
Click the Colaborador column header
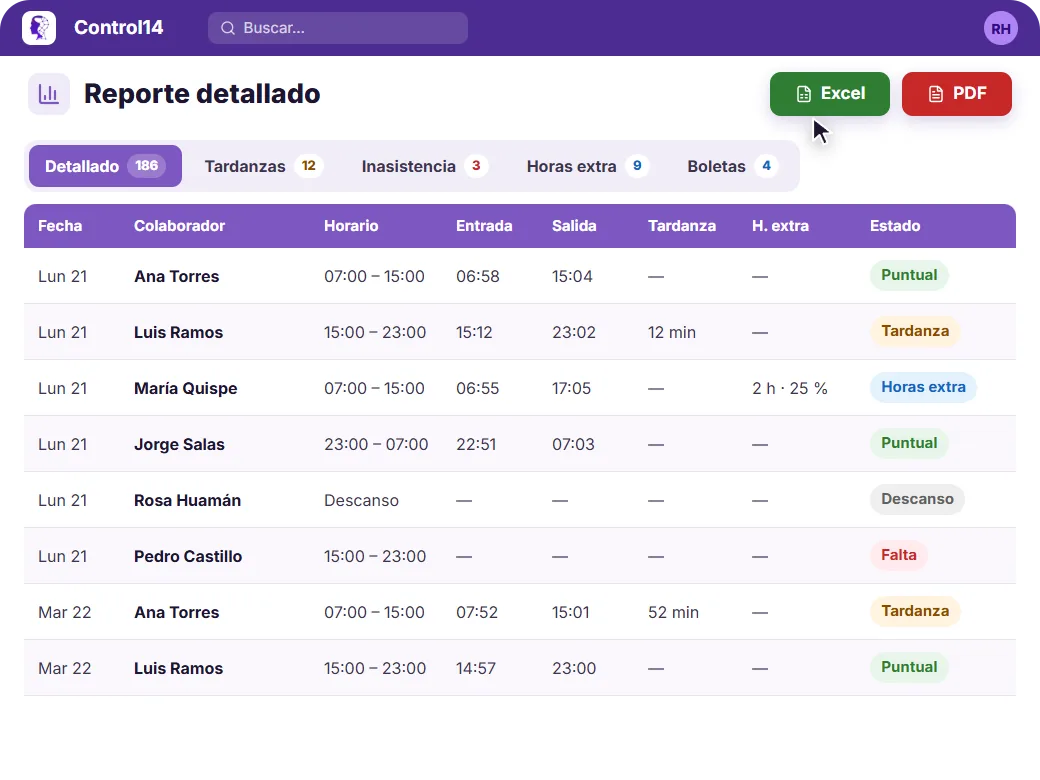point(179,226)
